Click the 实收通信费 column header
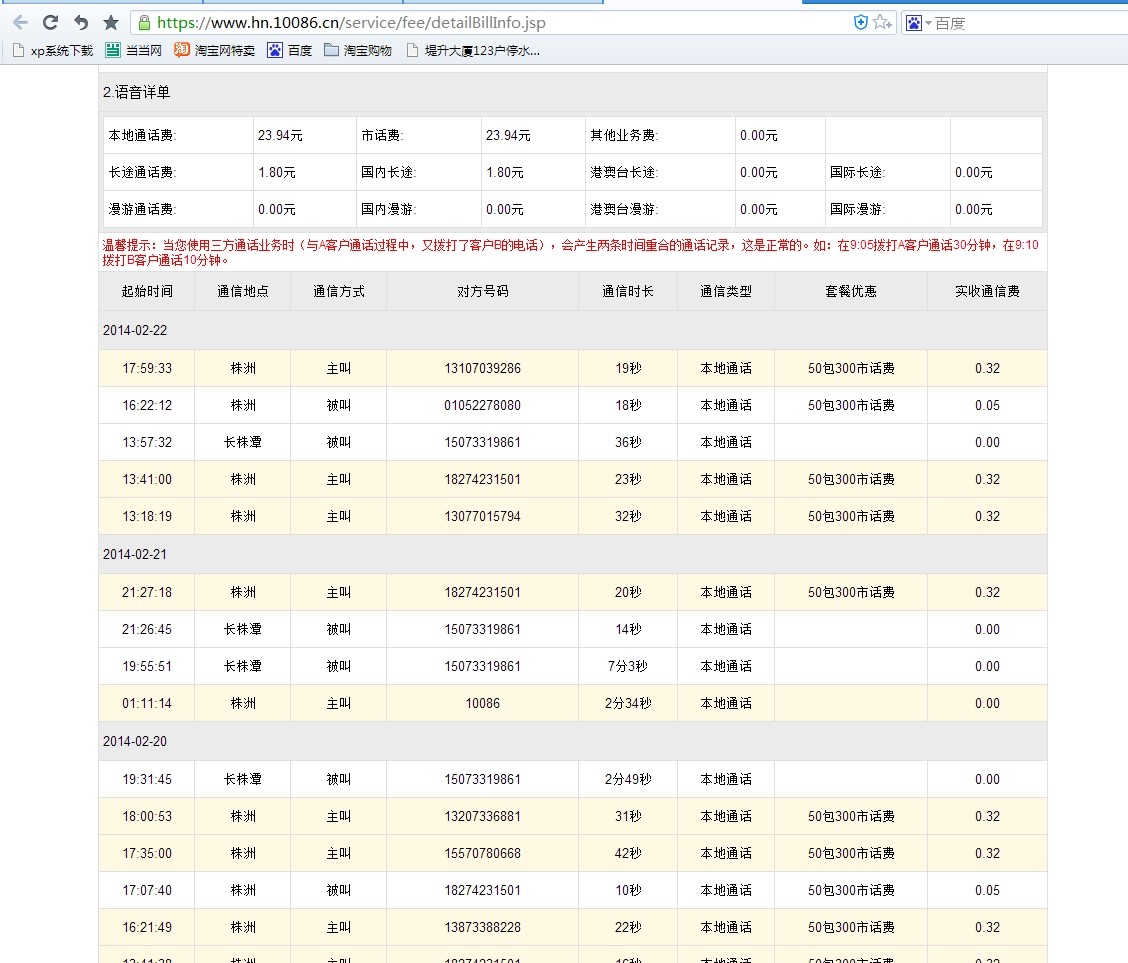 click(986, 291)
